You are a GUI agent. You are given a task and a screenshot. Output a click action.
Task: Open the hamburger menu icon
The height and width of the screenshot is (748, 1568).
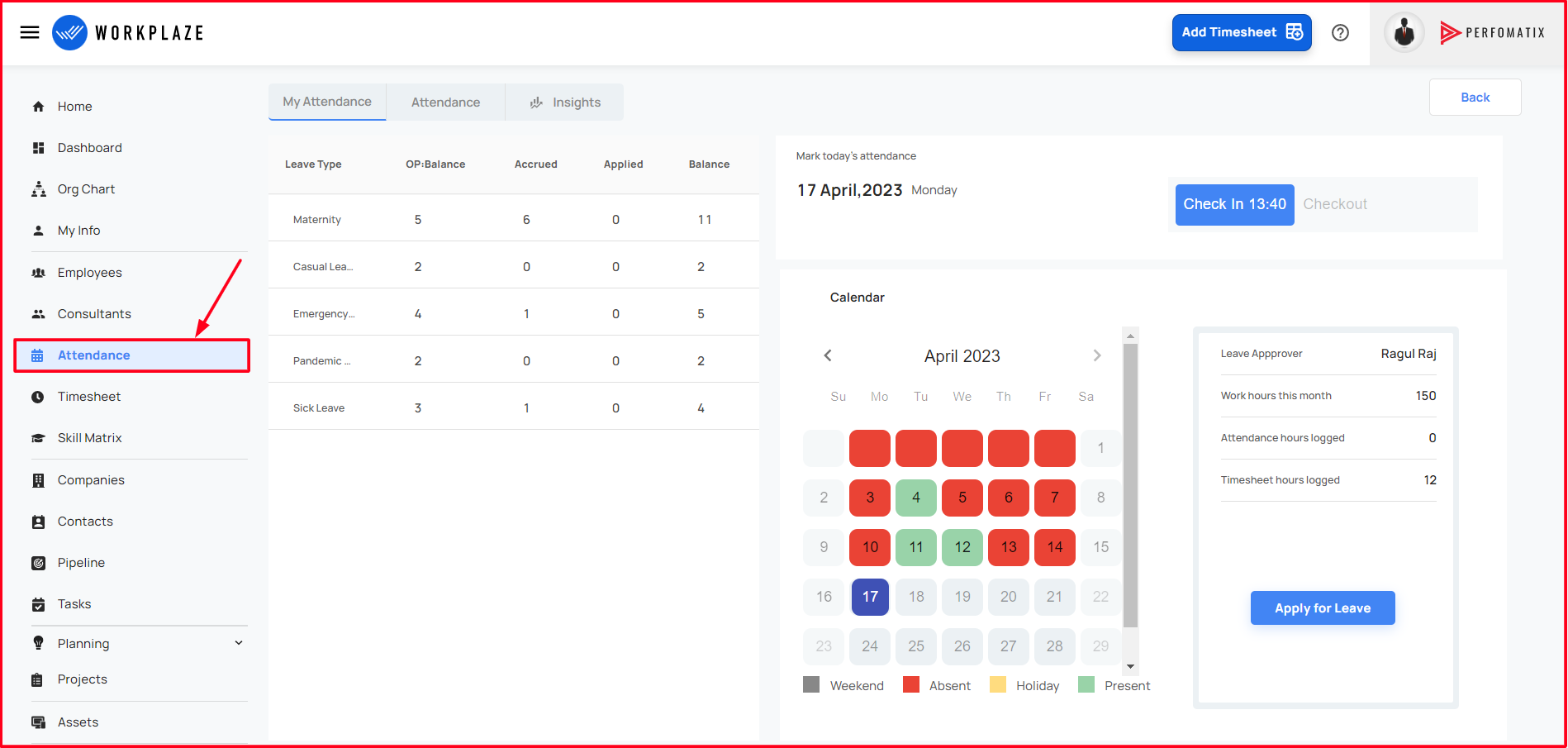tap(30, 32)
